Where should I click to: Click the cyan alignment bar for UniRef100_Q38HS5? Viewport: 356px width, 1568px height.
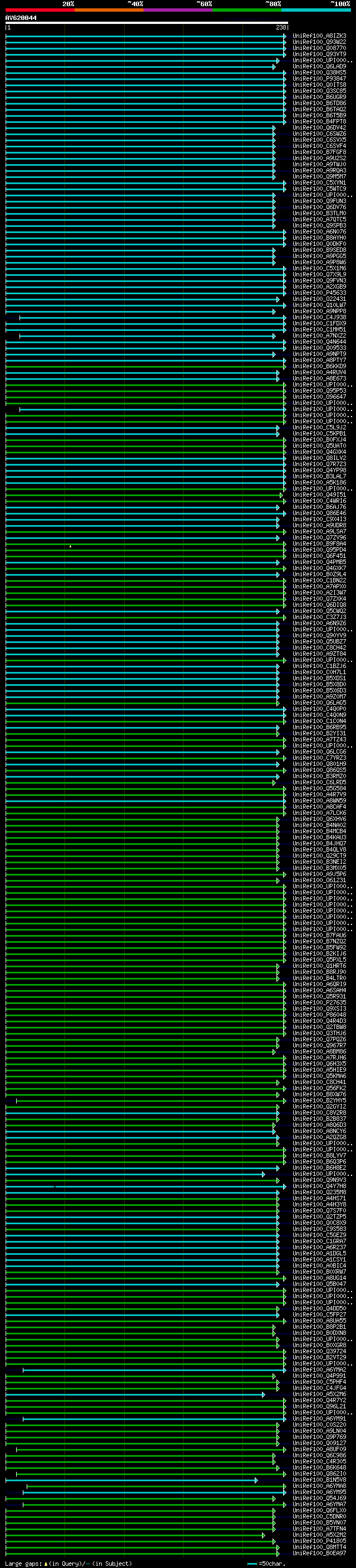point(145,73)
